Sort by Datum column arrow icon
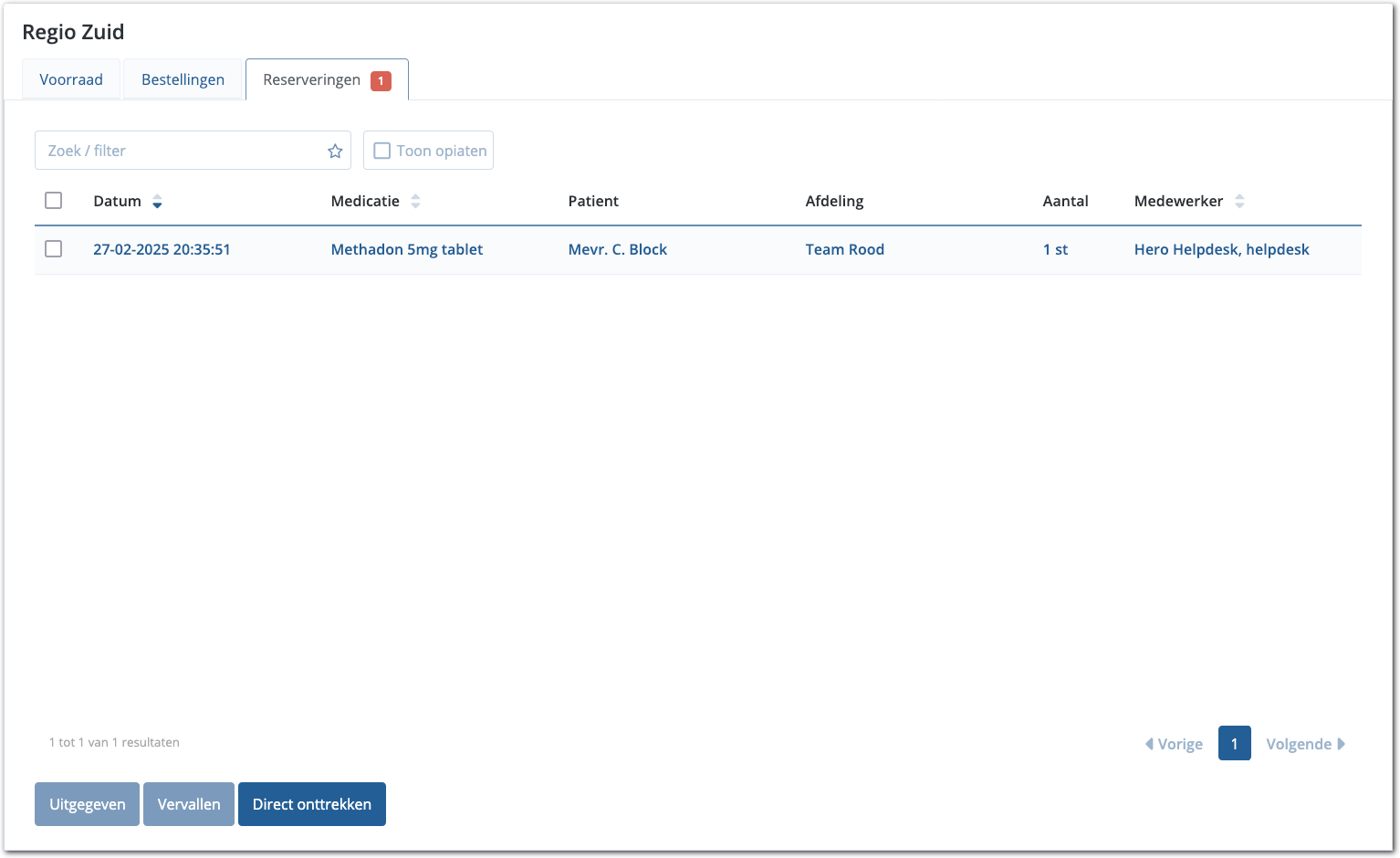 click(x=157, y=202)
